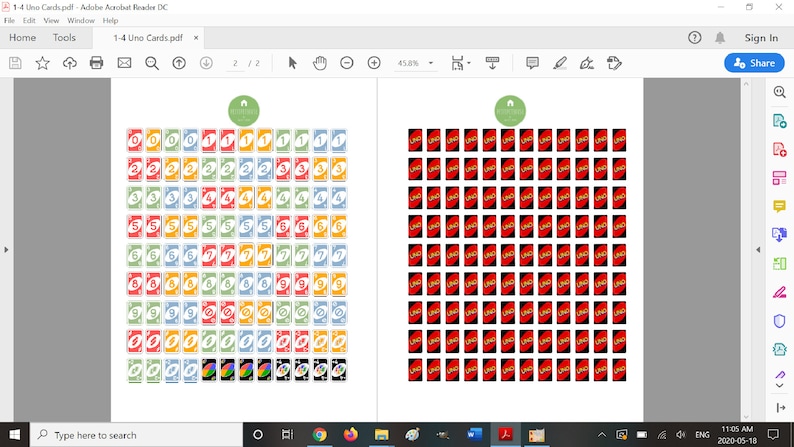
Task: Open Fill & Sign tool in right pane
Action: click(779, 292)
